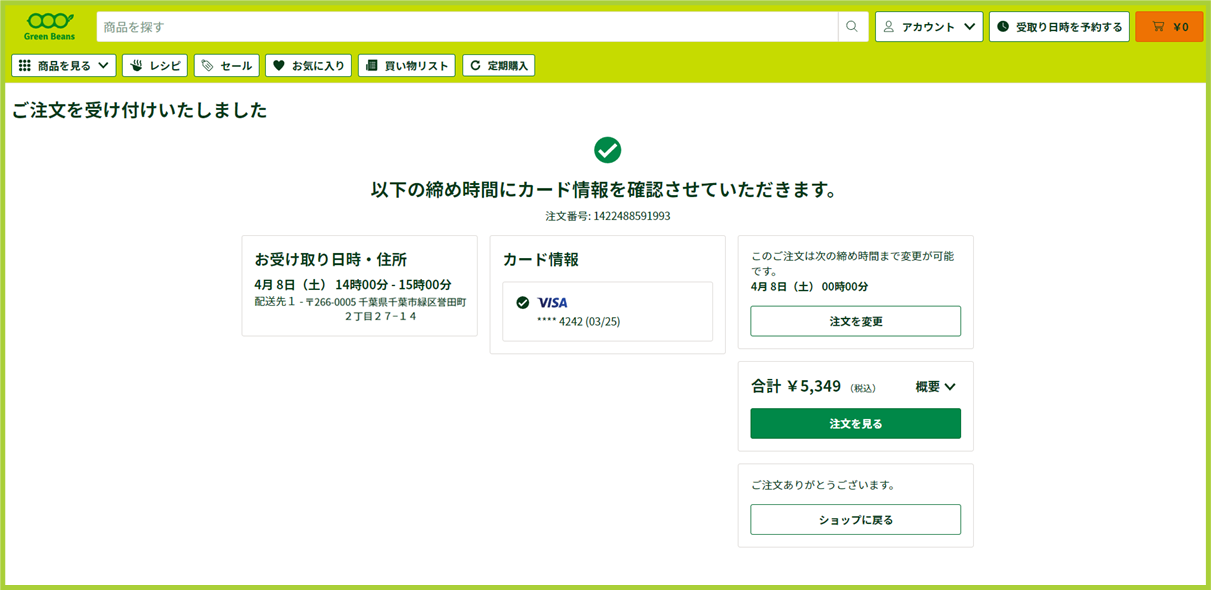The height and width of the screenshot is (590, 1211).
Task: Click the ご注文ありがとうございます。 message
Action: click(x=823, y=485)
